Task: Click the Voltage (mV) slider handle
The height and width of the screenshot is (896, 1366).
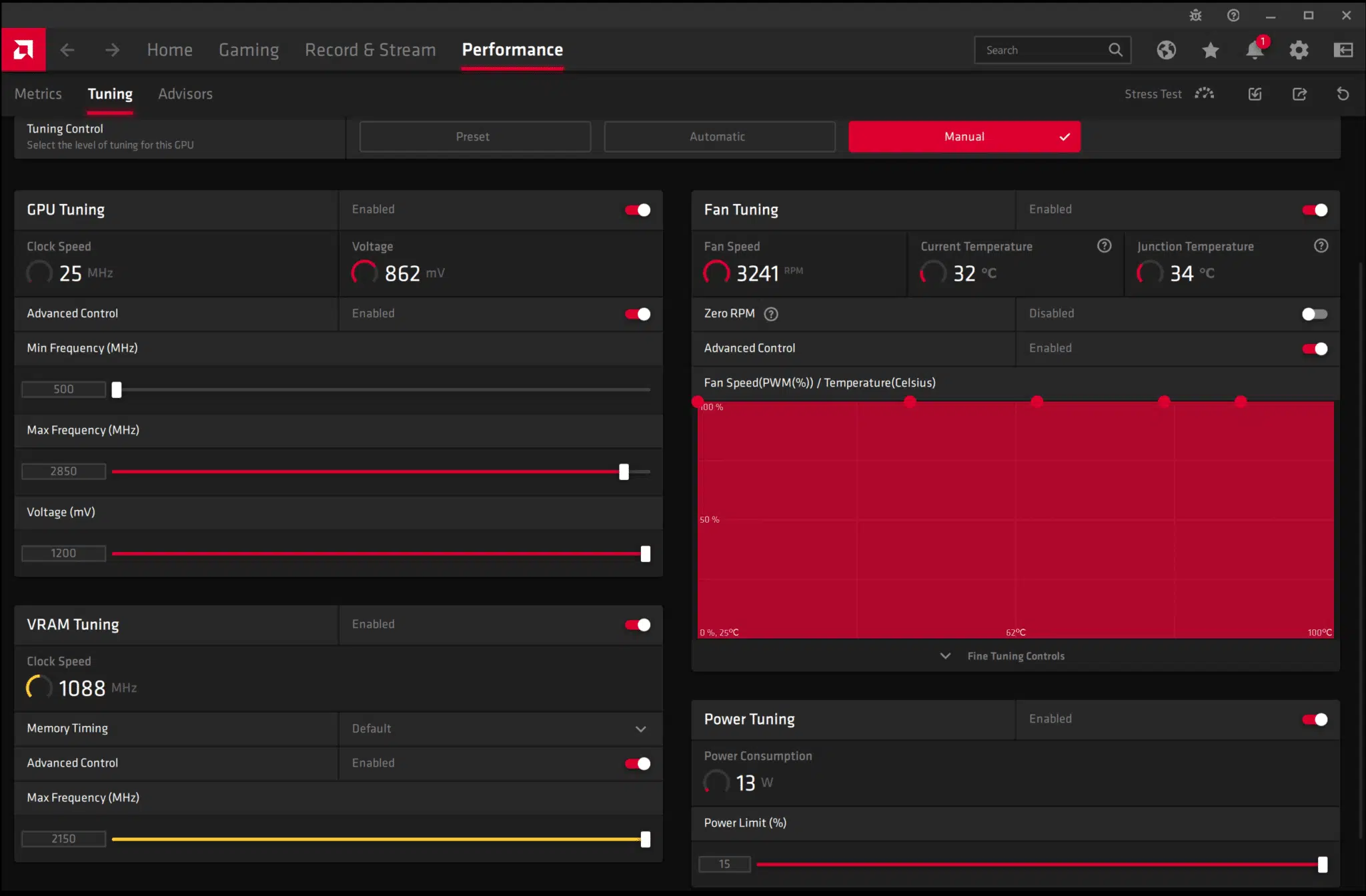Action: (646, 553)
